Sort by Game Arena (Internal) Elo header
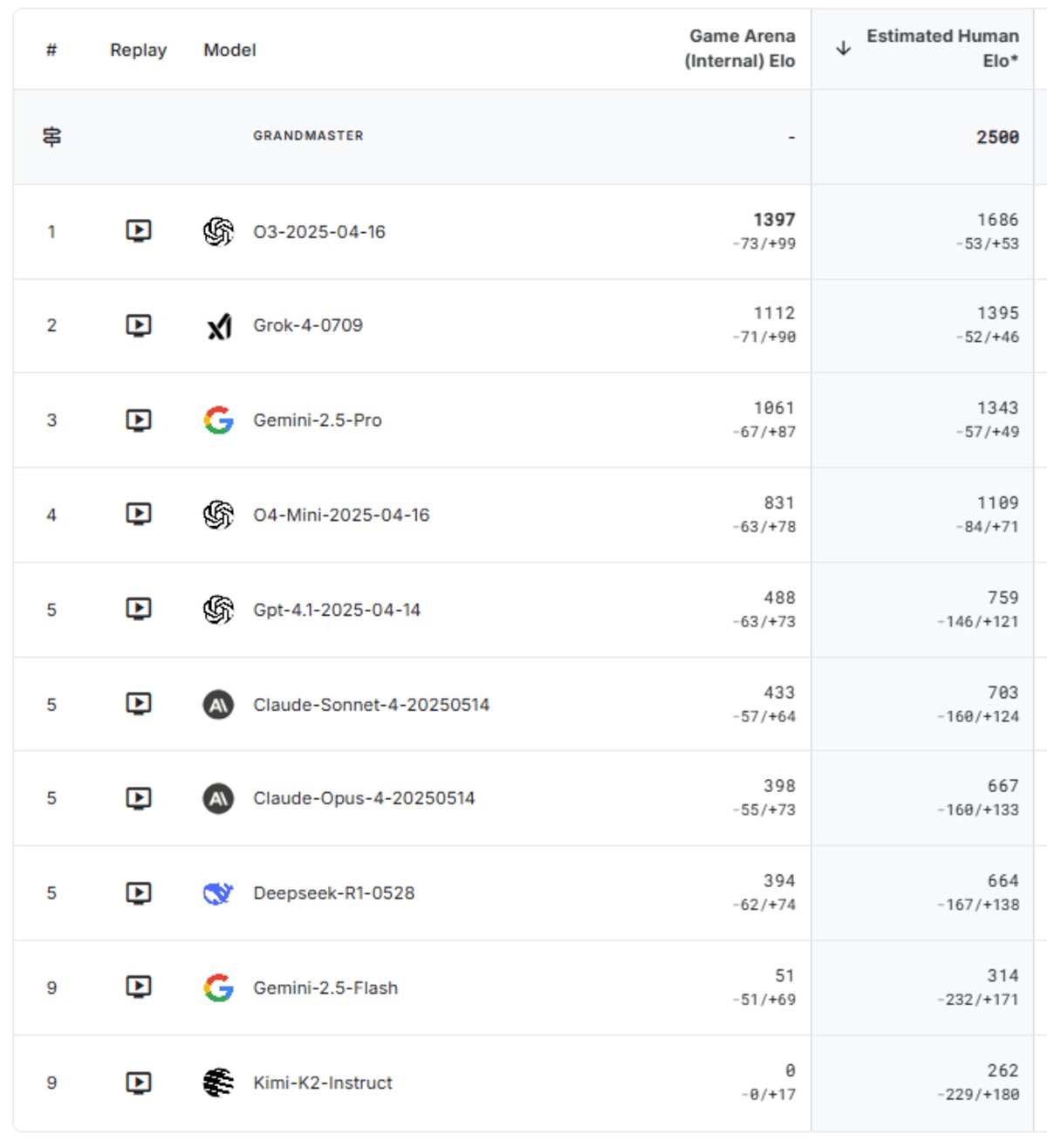This screenshot has height=1148, width=1047. click(x=740, y=49)
